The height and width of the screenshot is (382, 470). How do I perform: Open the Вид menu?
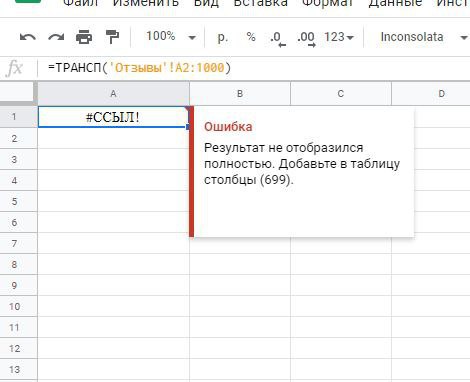(x=206, y=3)
